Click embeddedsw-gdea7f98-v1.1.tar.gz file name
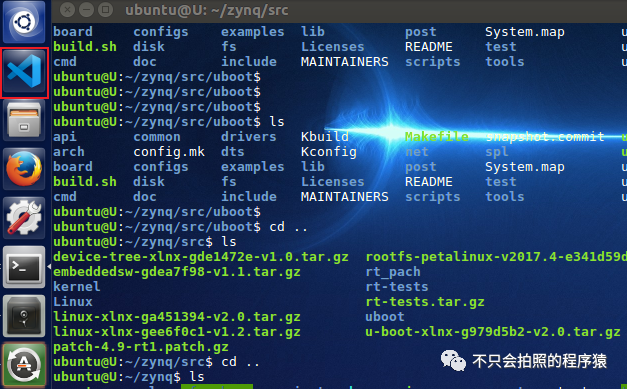Viewport: 627px width, 389px height. pos(177,272)
